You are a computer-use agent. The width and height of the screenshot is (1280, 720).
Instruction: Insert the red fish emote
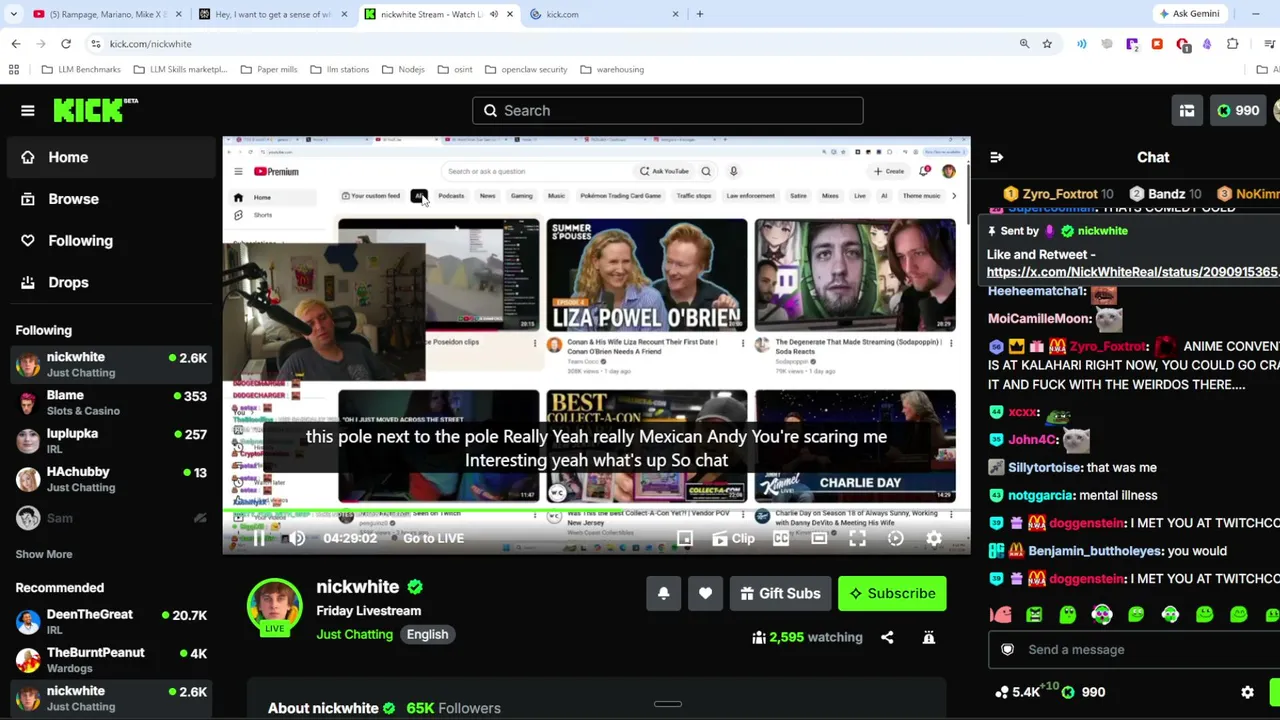pos(1000,615)
